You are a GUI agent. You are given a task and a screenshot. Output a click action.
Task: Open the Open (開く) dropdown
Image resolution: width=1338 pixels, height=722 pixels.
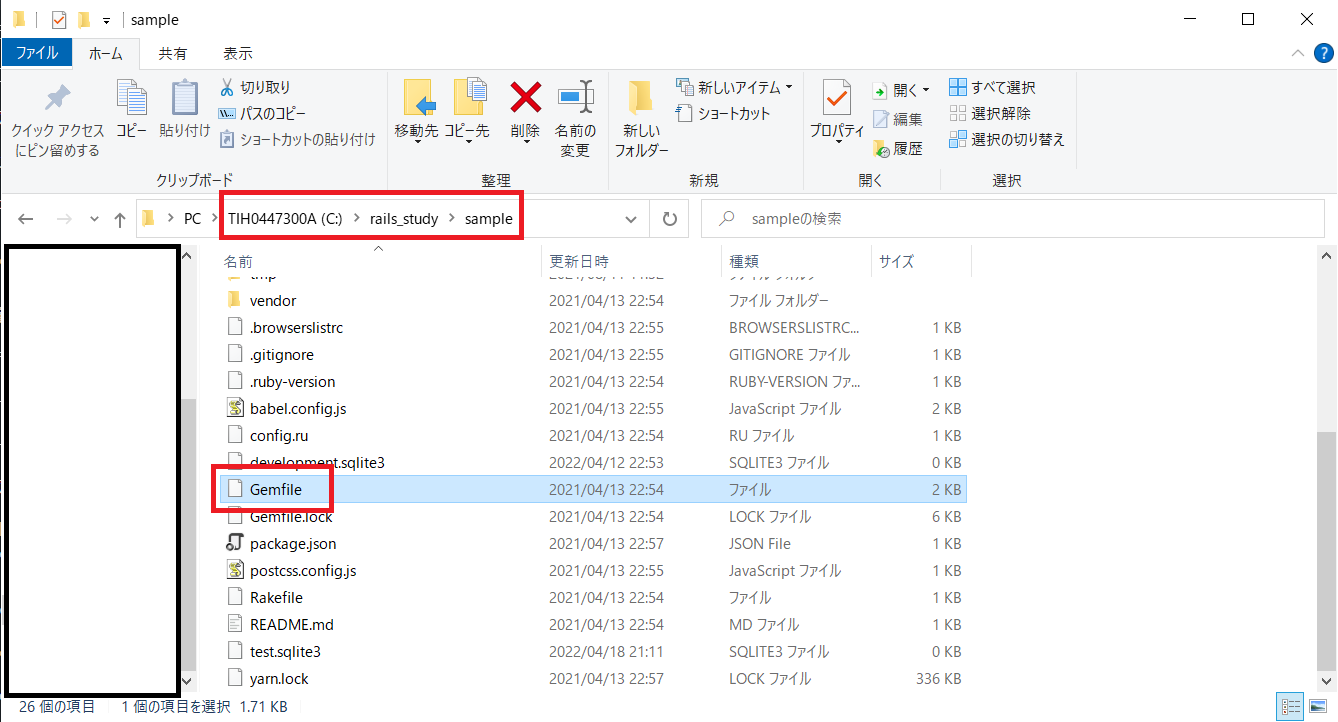(x=901, y=90)
